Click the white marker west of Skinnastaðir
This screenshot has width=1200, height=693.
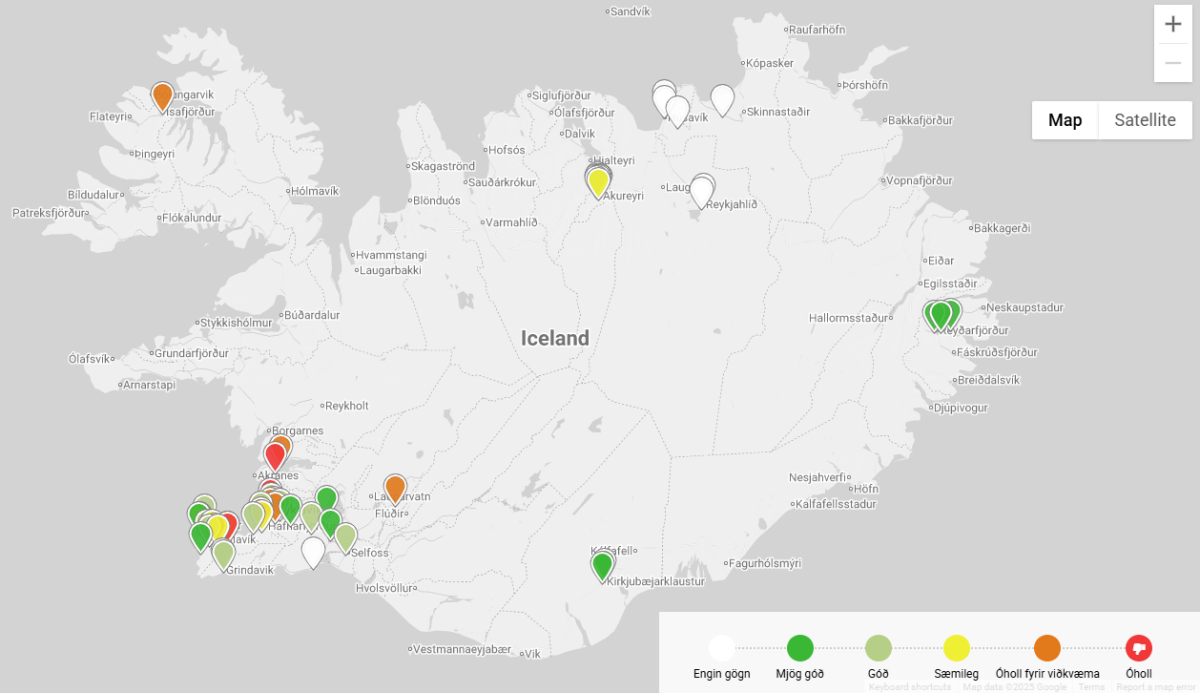point(722,99)
